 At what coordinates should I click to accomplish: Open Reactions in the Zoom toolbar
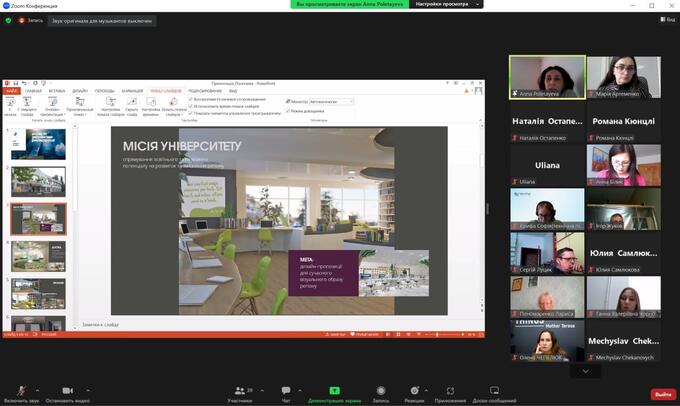click(x=413, y=389)
